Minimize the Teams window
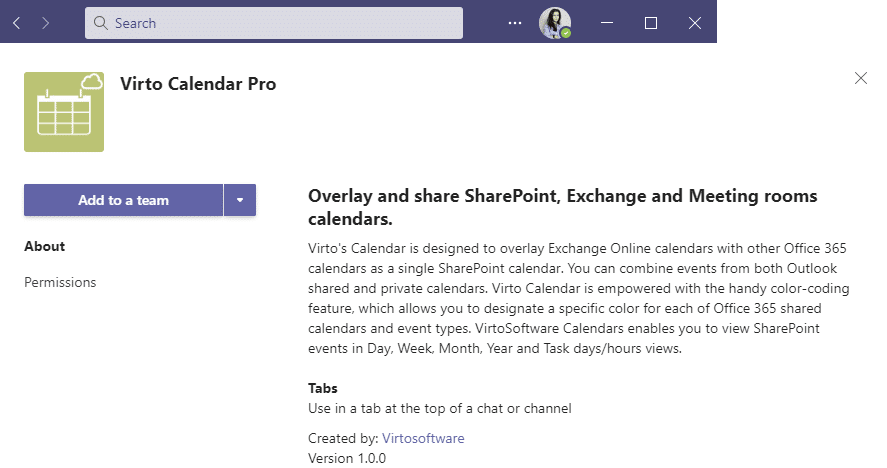 607,23
